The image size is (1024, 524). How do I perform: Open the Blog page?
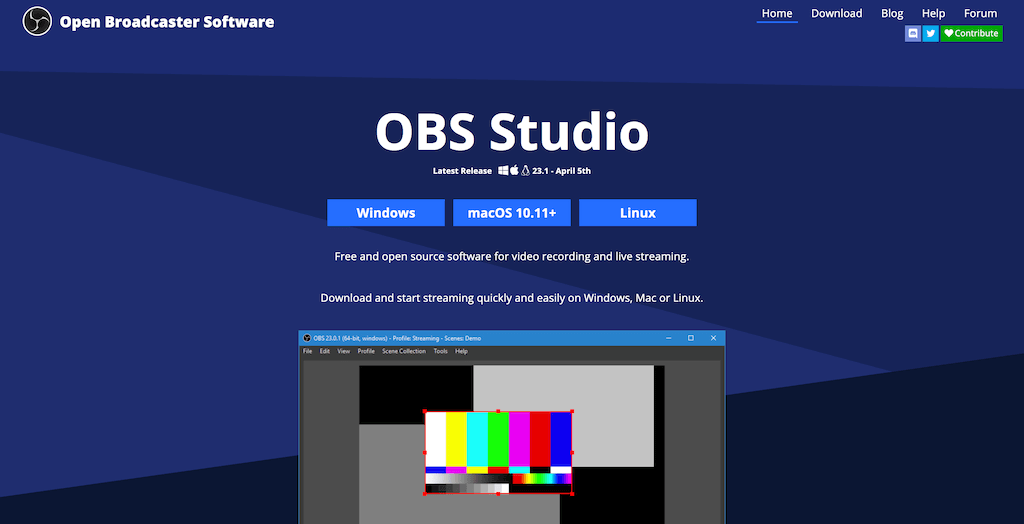click(x=892, y=13)
